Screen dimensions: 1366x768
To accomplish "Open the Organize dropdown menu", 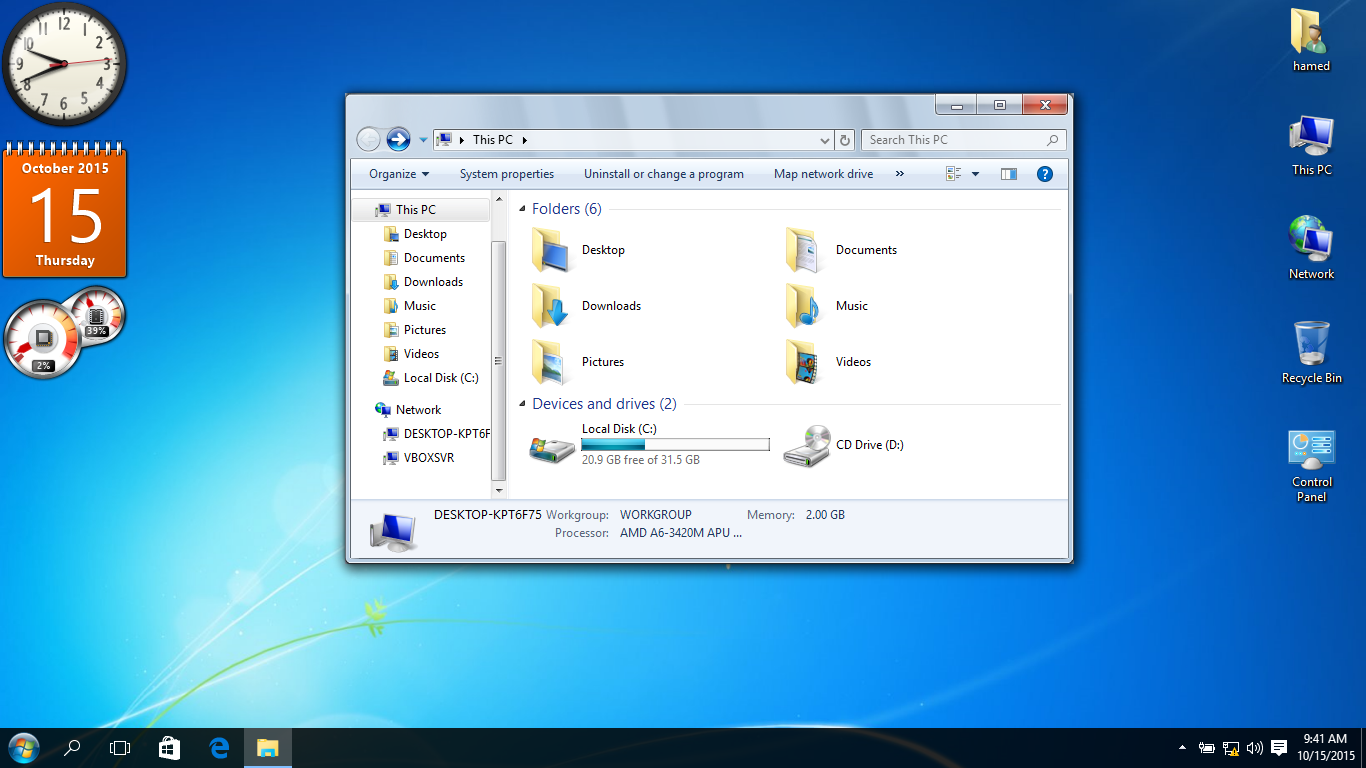I will tap(398, 174).
